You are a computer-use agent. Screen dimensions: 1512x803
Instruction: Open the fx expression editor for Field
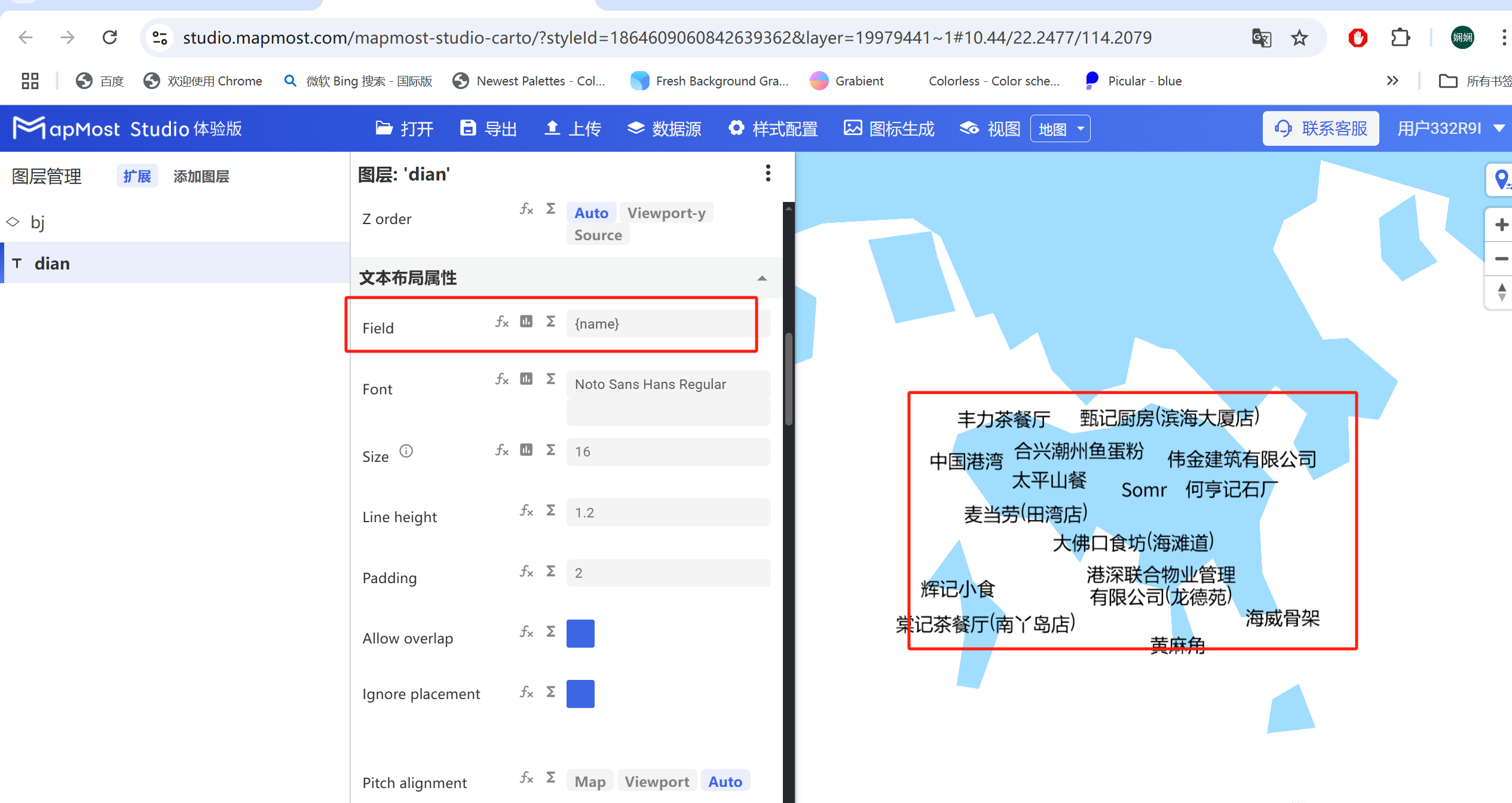501,321
